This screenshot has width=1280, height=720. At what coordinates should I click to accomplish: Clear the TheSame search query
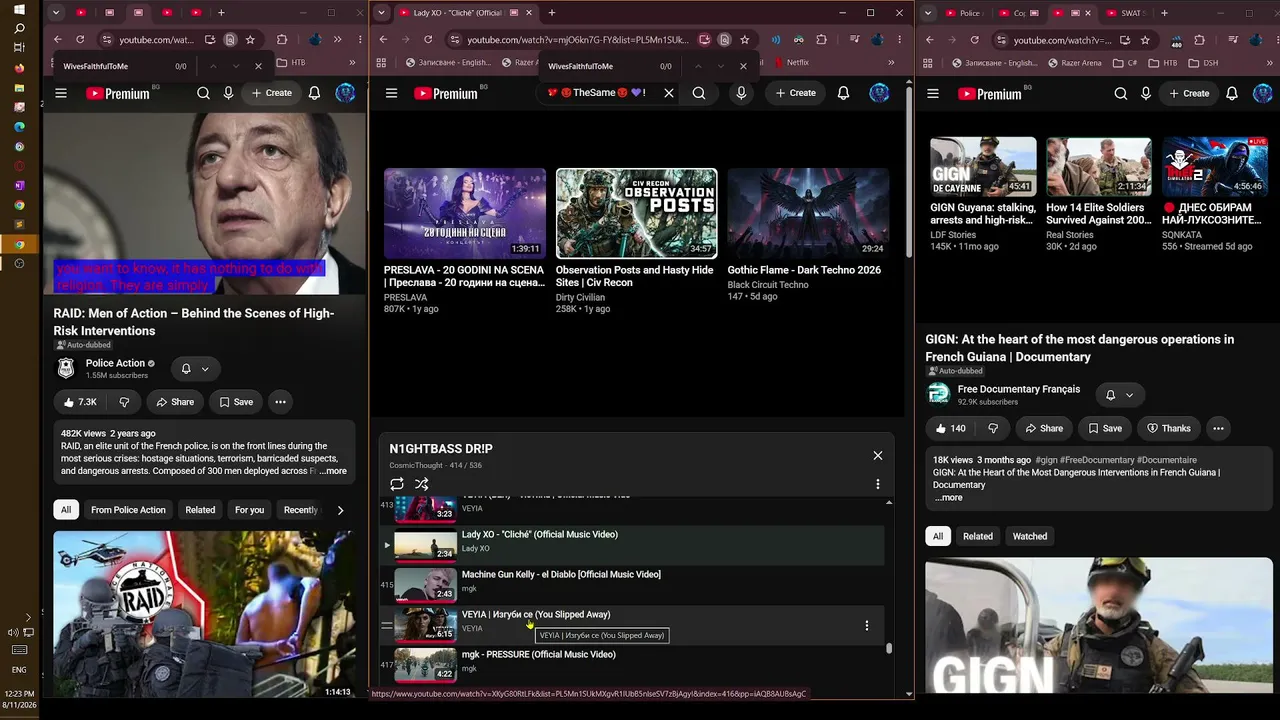pyautogui.click(x=669, y=93)
